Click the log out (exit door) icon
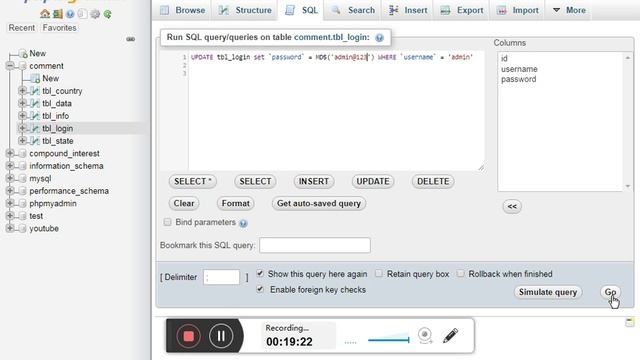 (58, 14)
